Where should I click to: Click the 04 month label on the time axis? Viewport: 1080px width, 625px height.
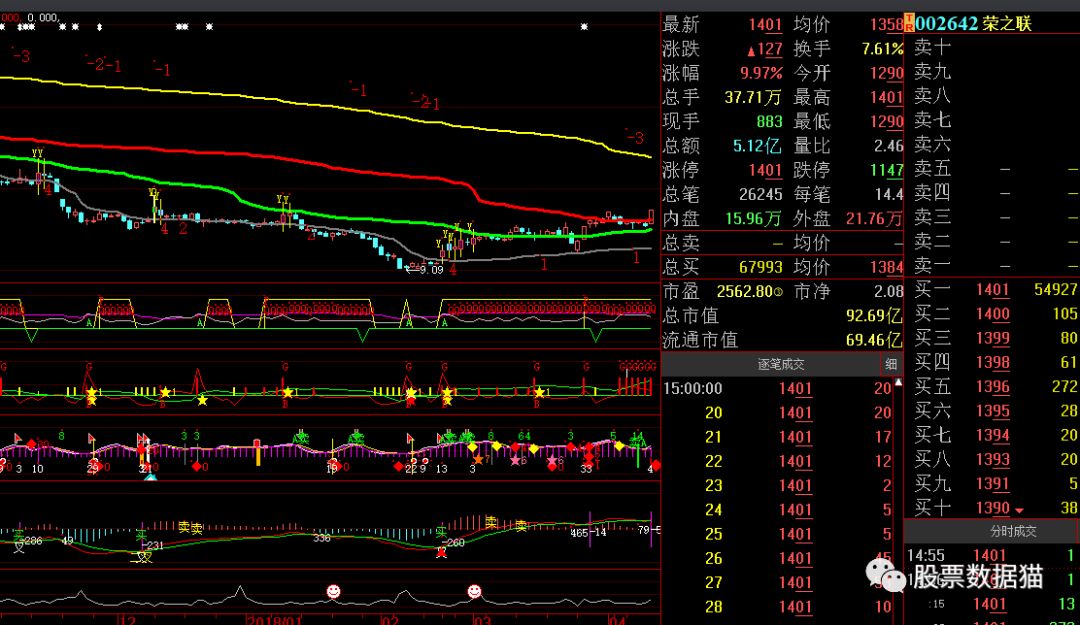pyautogui.click(x=617, y=619)
